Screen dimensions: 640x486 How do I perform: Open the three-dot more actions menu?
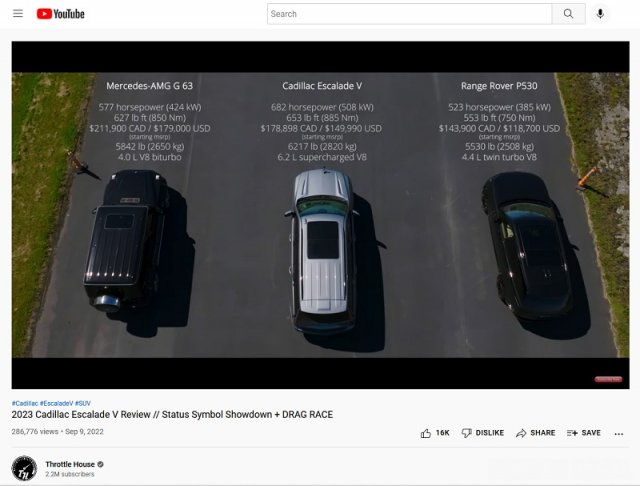point(619,434)
